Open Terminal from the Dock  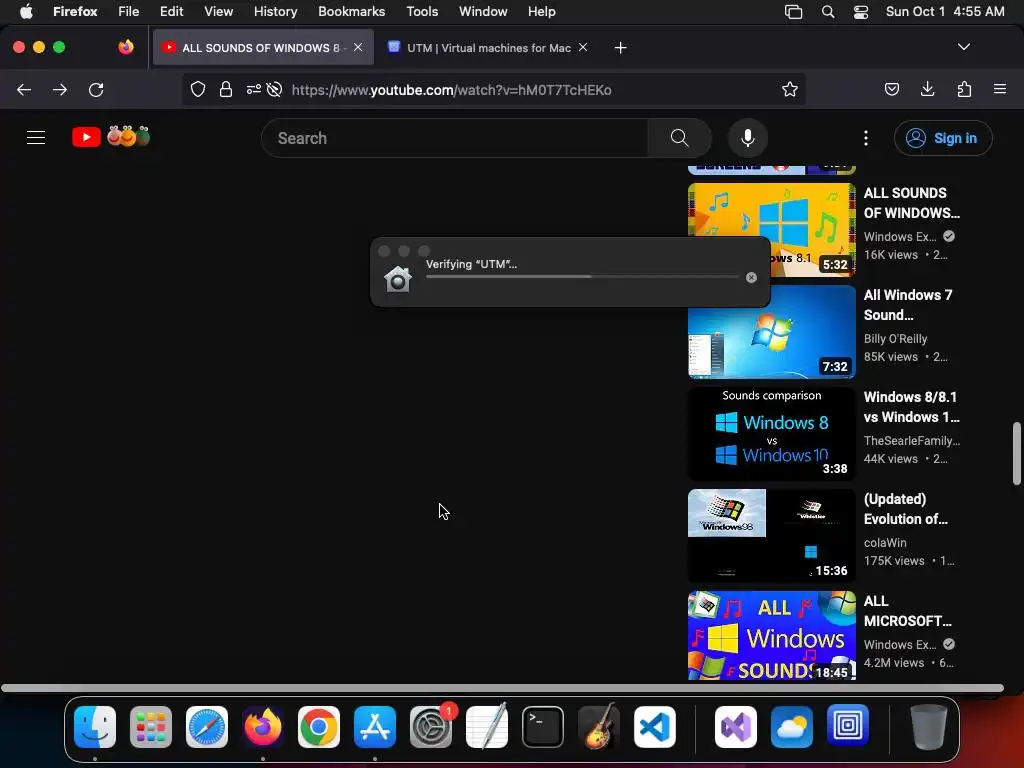(x=543, y=727)
